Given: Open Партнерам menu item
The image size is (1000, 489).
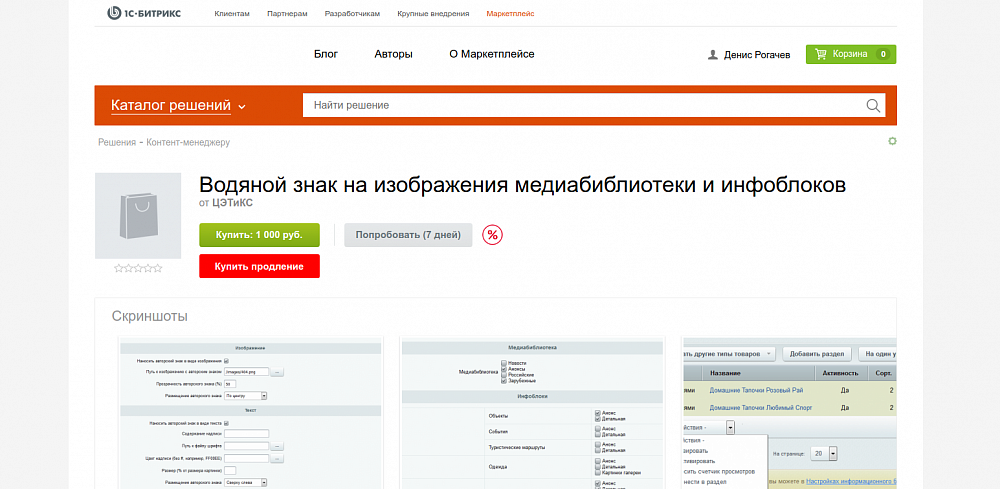Looking at the screenshot, I should pos(287,13).
